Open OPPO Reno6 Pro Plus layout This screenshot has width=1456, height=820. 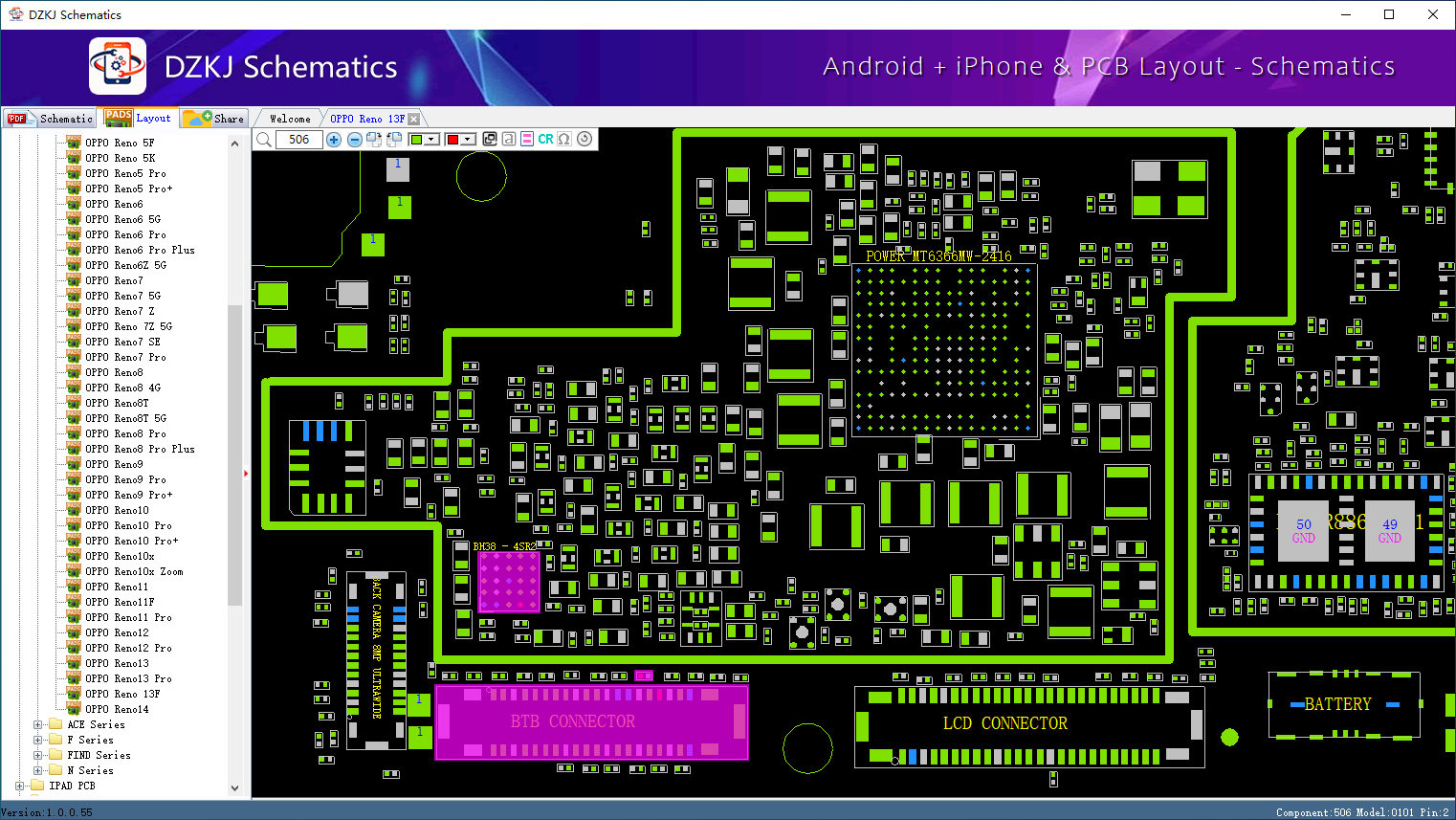(x=140, y=250)
